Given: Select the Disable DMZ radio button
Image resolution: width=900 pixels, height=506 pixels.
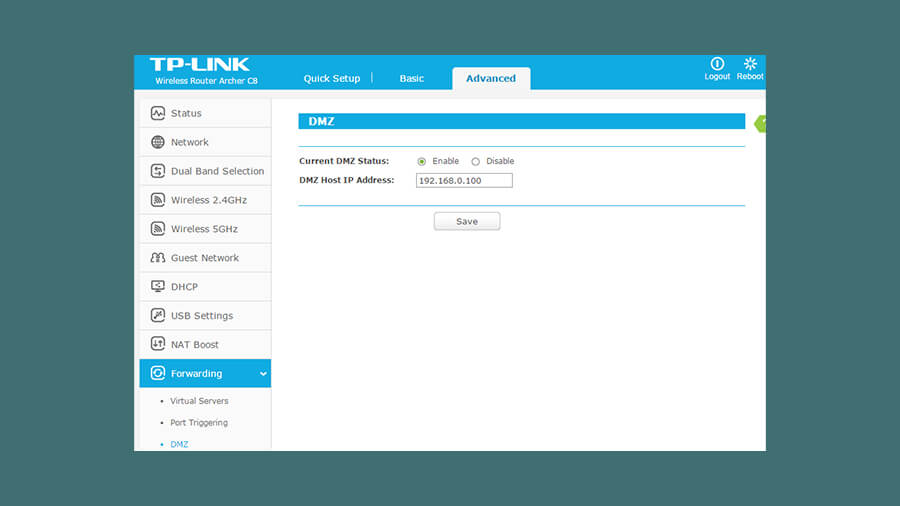Looking at the screenshot, I should (x=475, y=162).
